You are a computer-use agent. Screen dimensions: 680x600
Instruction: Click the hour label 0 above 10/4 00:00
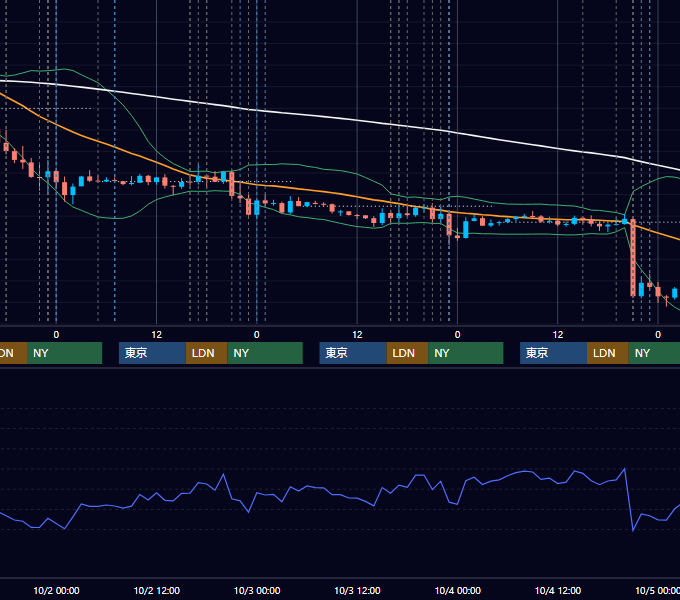click(x=458, y=335)
